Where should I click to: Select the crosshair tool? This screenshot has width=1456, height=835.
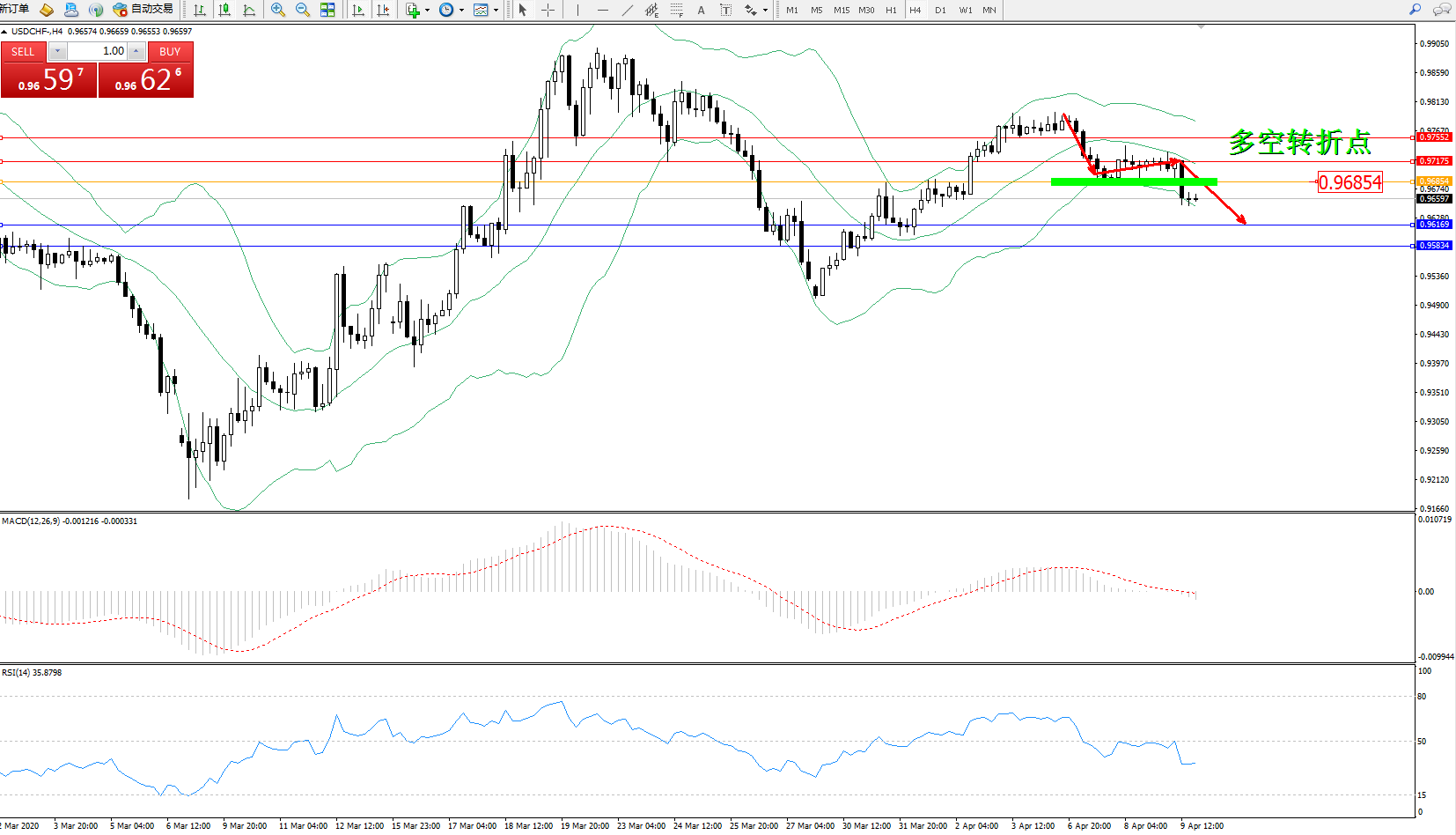pos(548,10)
